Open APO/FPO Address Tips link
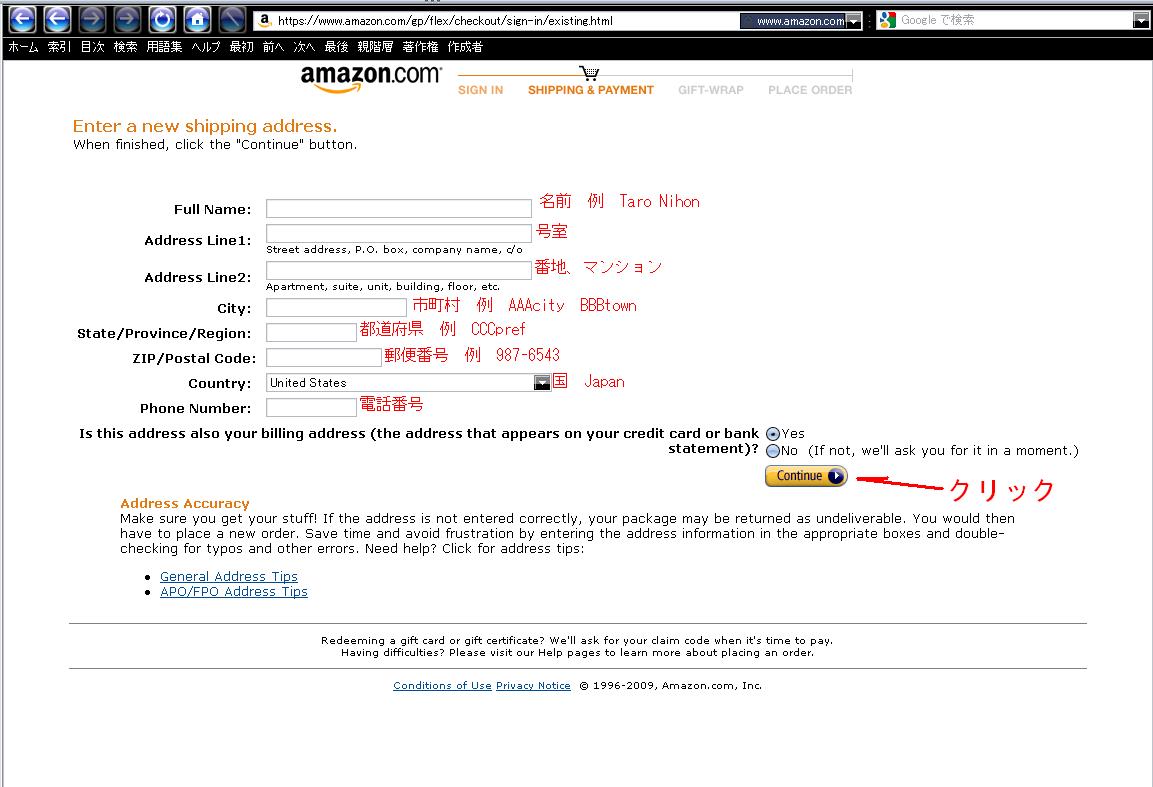 pyautogui.click(x=234, y=592)
